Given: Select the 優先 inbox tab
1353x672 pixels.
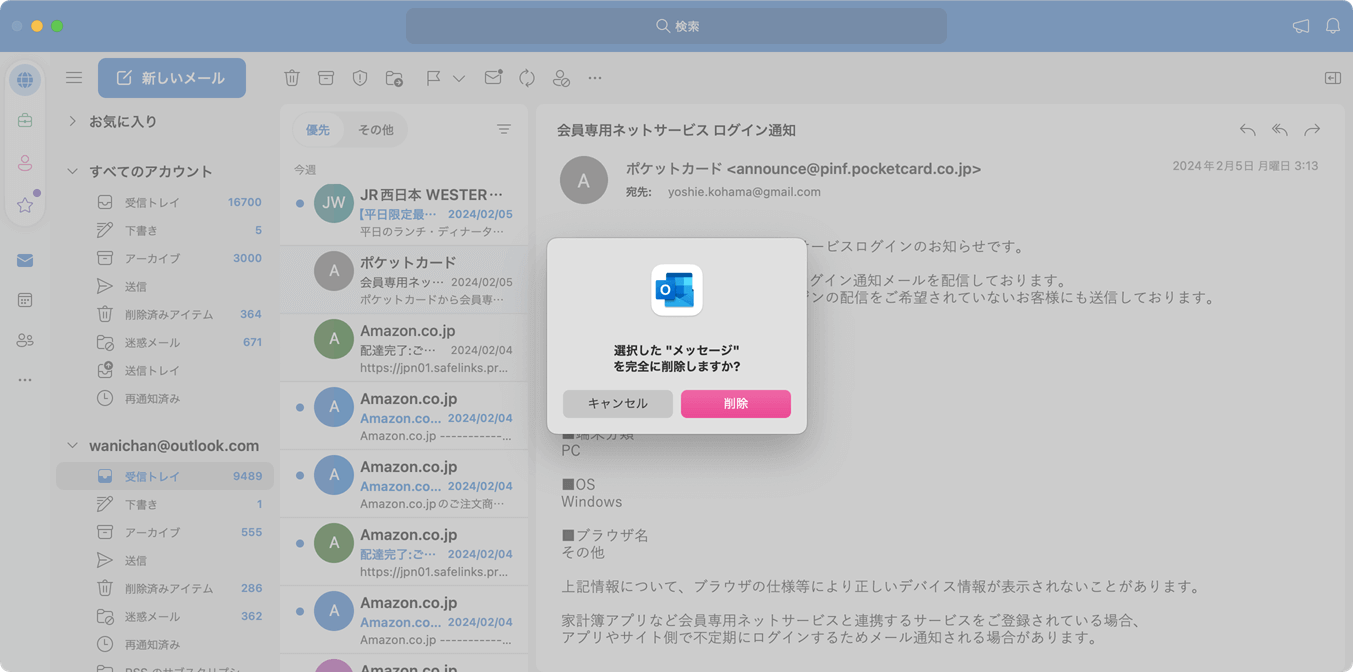Looking at the screenshot, I should [x=318, y=129].
